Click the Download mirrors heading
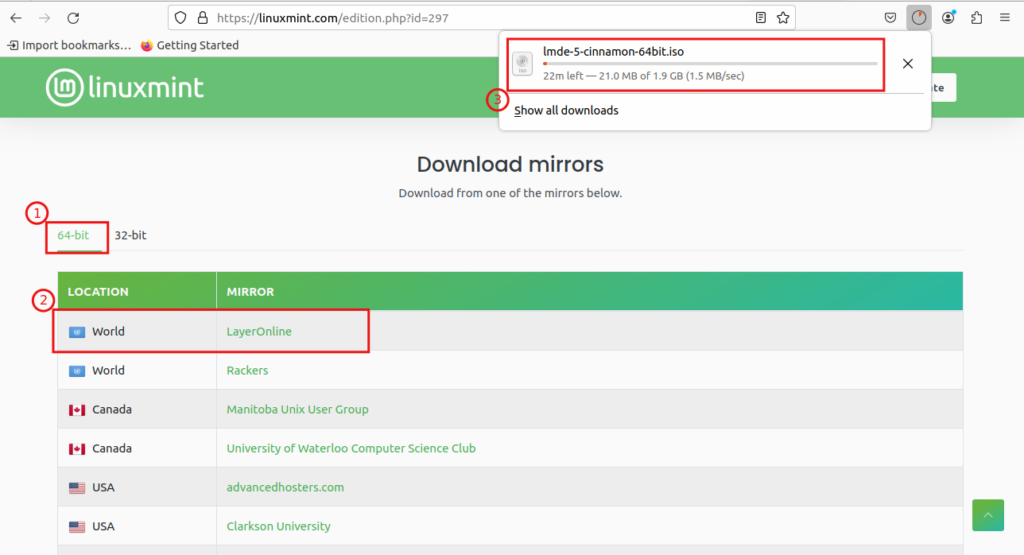The height and width of the screenshot is (555, 1024). 510,165
